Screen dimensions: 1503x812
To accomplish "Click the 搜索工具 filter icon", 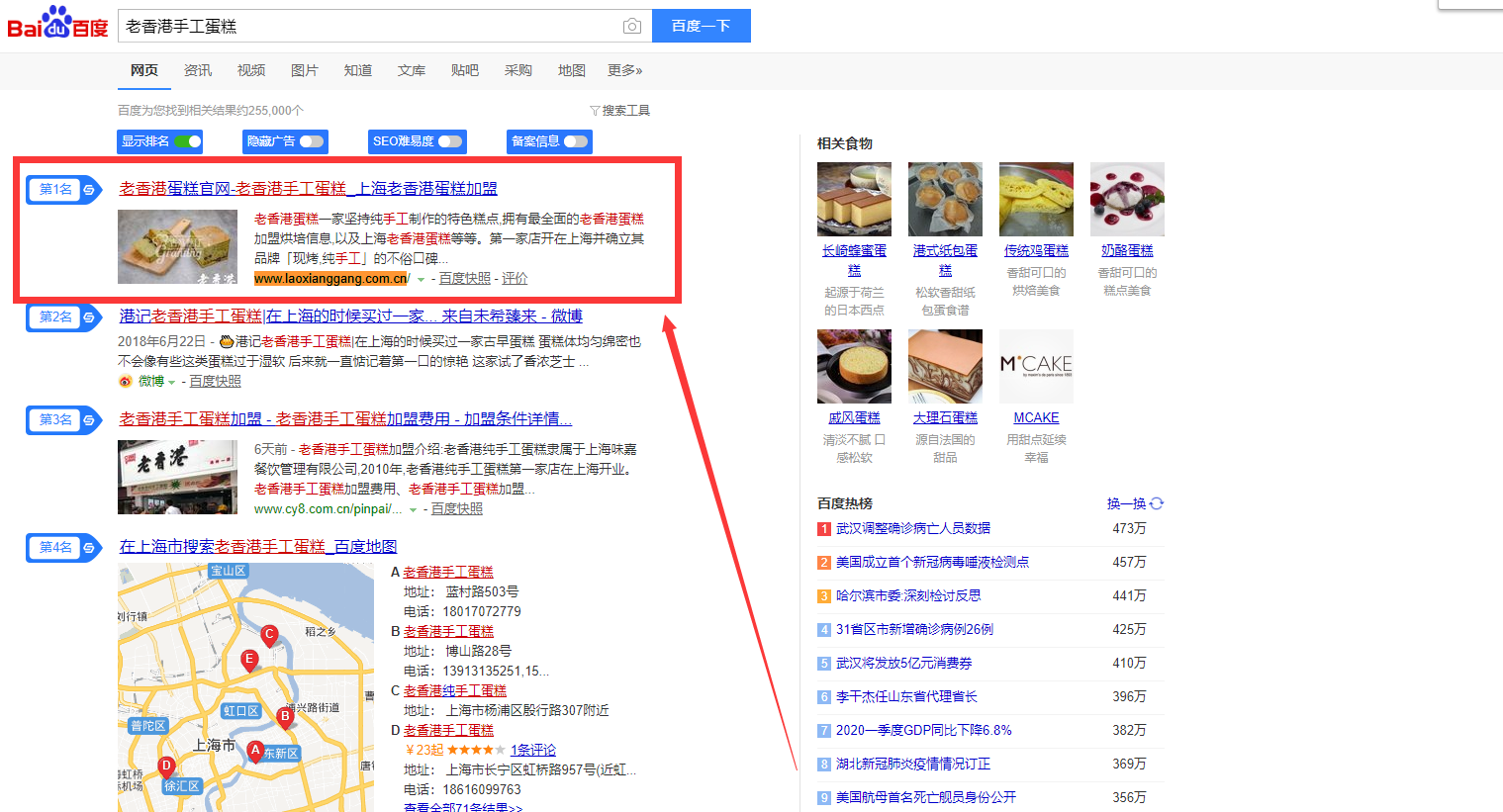I will tap(595, 111).
